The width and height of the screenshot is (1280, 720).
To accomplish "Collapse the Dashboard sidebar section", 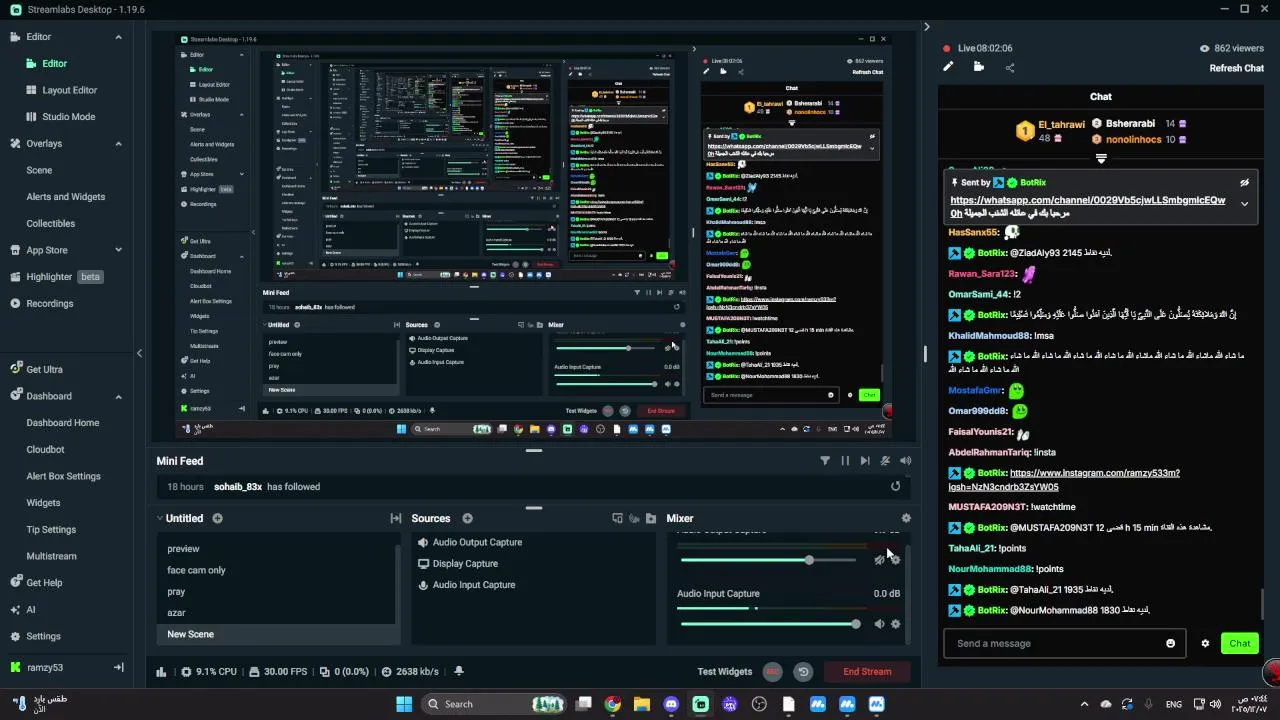I will point(118,396).
